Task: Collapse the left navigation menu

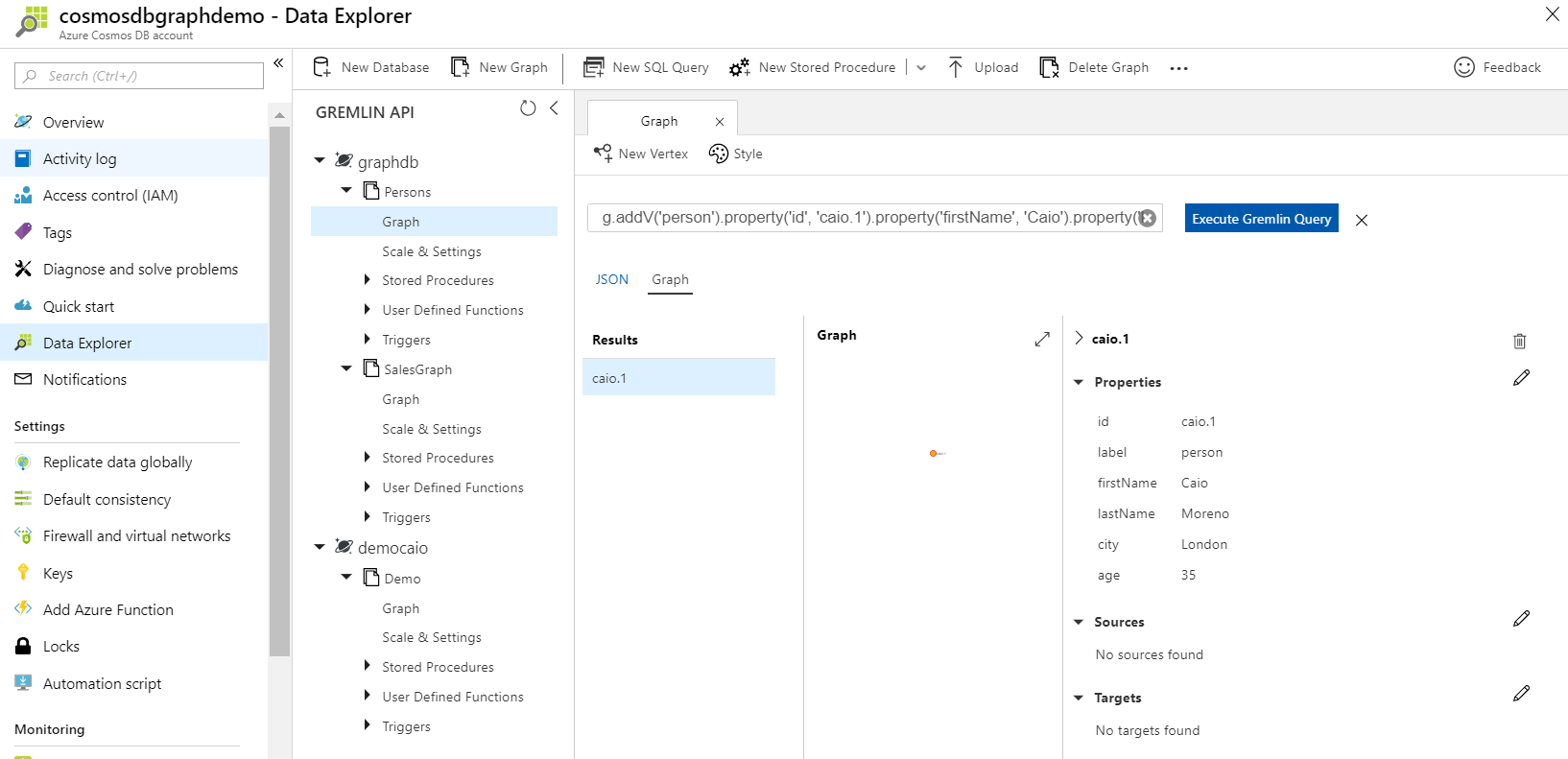Action: (x=278, y=63)
